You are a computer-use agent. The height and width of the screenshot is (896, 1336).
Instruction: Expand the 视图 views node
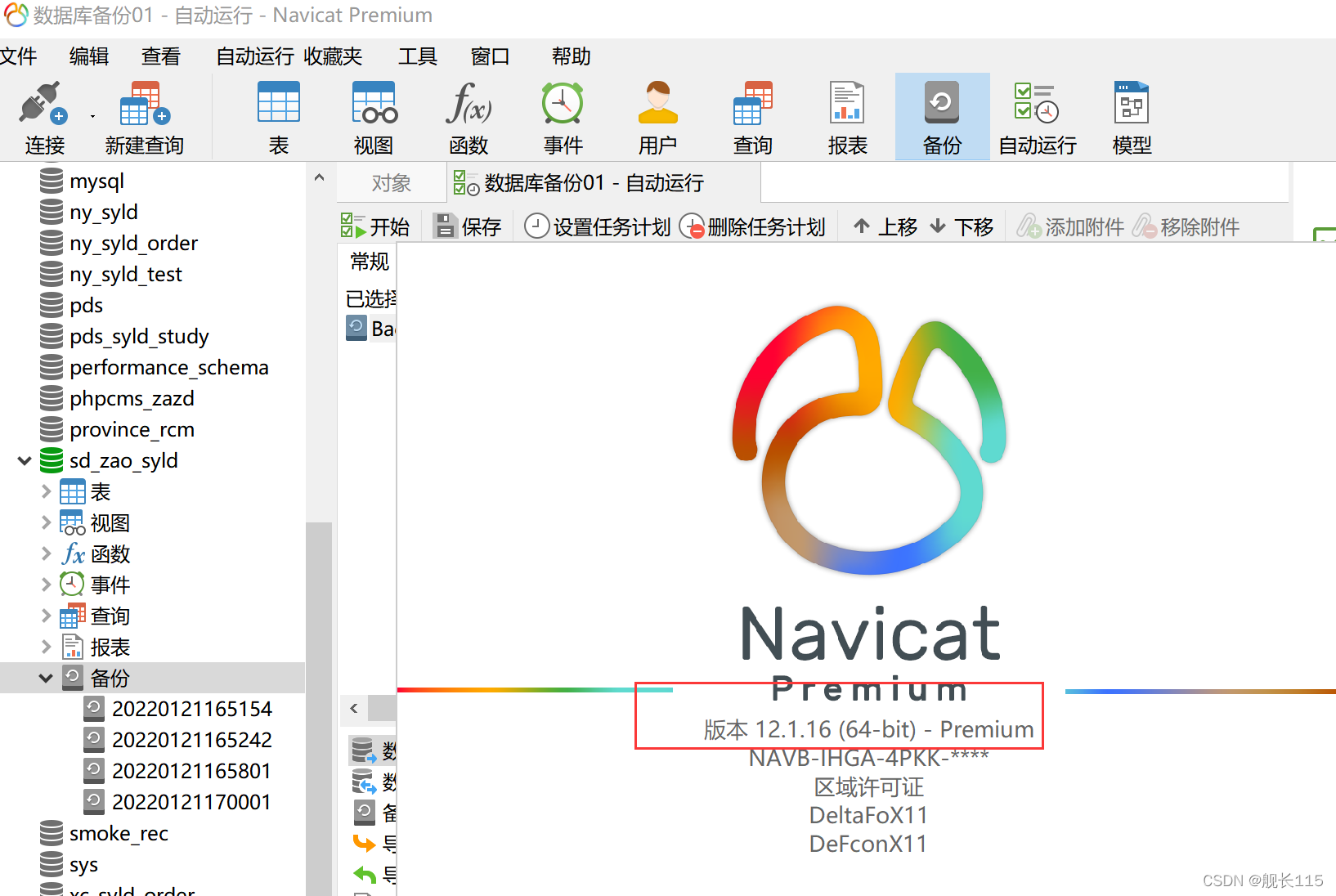(x=46, y=522)
